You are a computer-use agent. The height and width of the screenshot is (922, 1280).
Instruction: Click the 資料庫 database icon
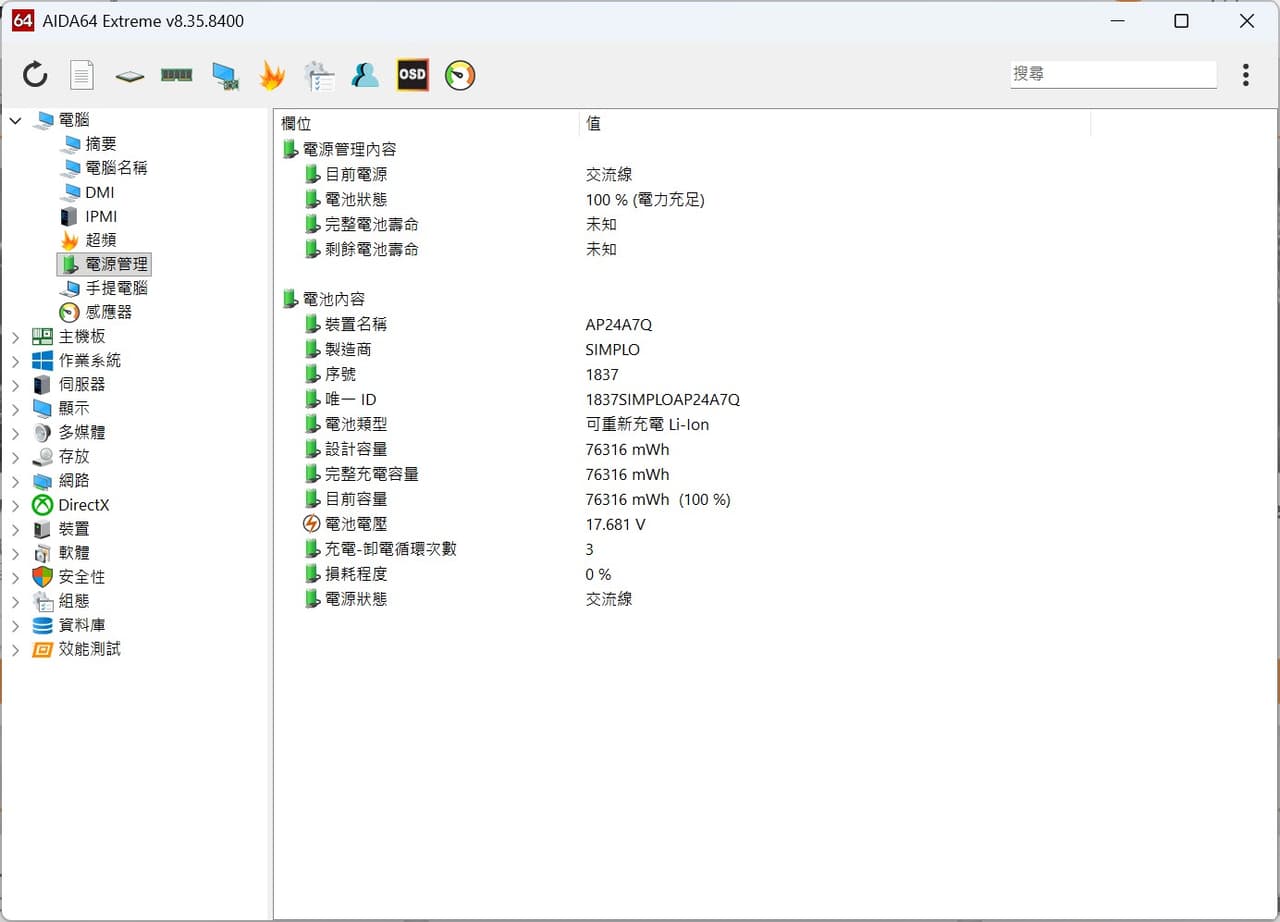coord(42,625)
